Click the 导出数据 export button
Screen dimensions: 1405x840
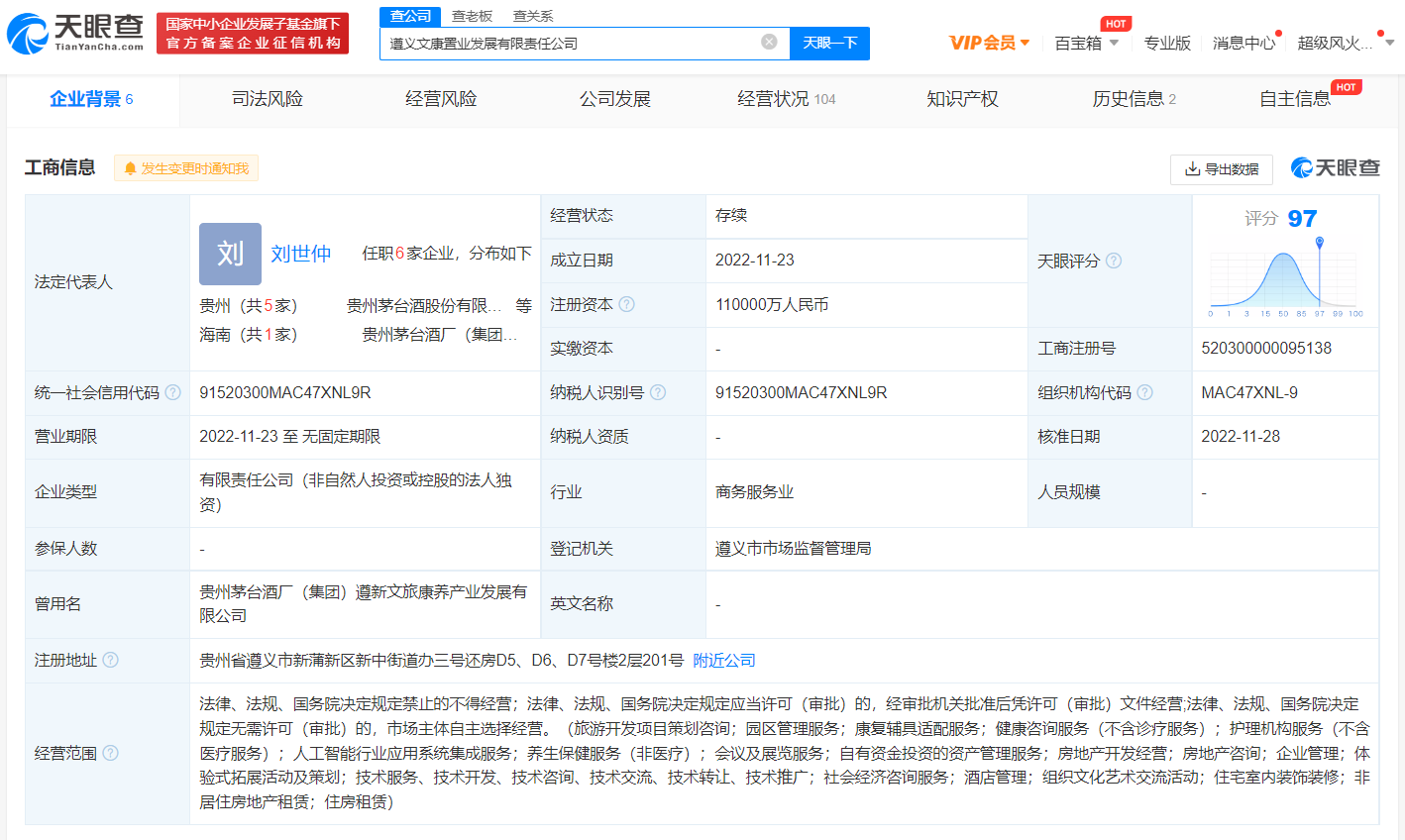pyautogui.click(x=1222, y=169)
